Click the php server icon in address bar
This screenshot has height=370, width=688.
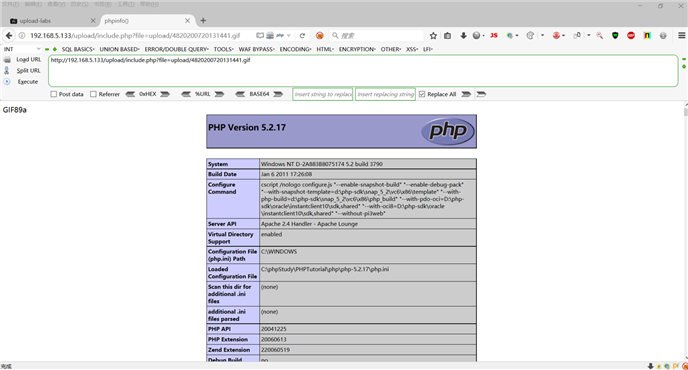[280, 36]
